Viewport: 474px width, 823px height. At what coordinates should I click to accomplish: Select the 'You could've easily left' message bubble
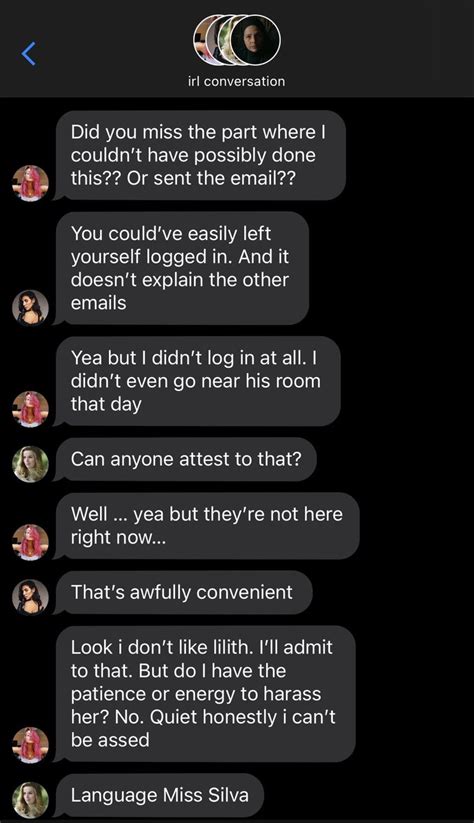point(182,268)
